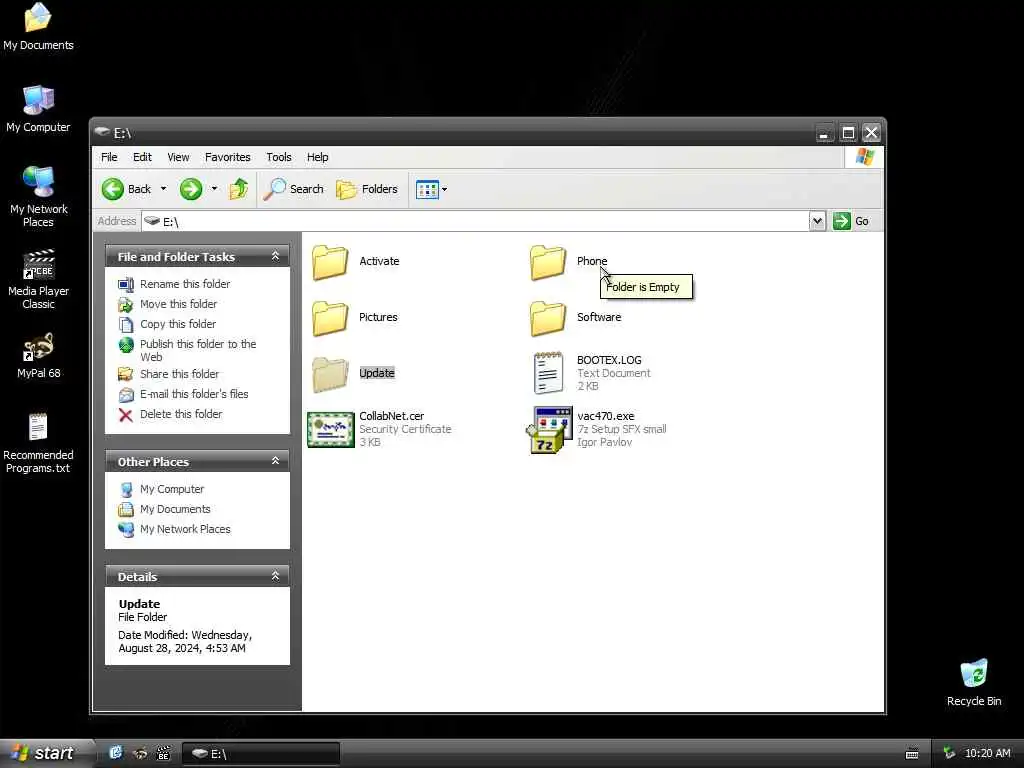
Task: Open the Views icon in toolbar
Action: click(x=427, y=189)
